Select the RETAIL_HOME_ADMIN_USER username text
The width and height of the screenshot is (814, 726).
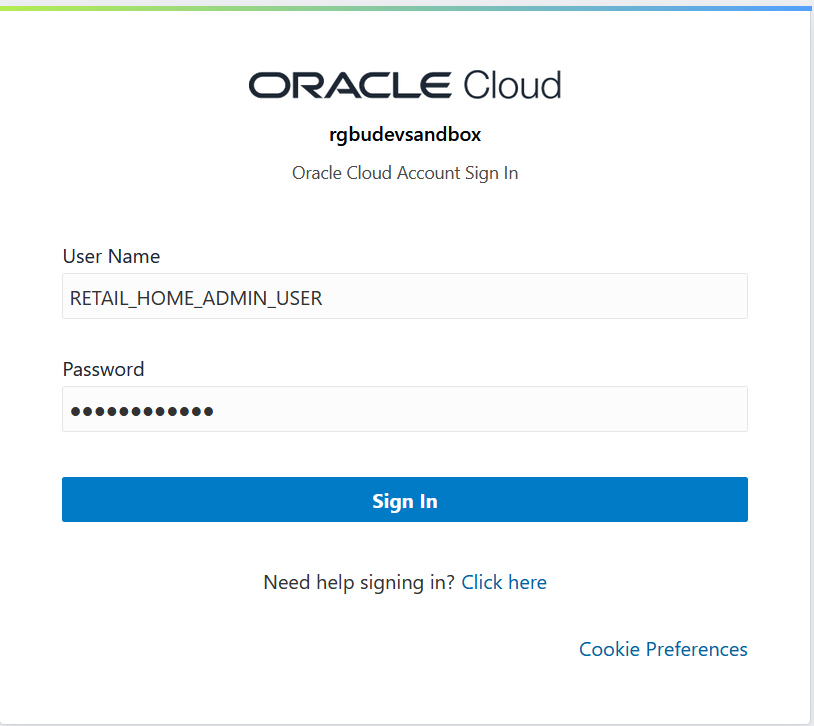[x=196, y=297]
